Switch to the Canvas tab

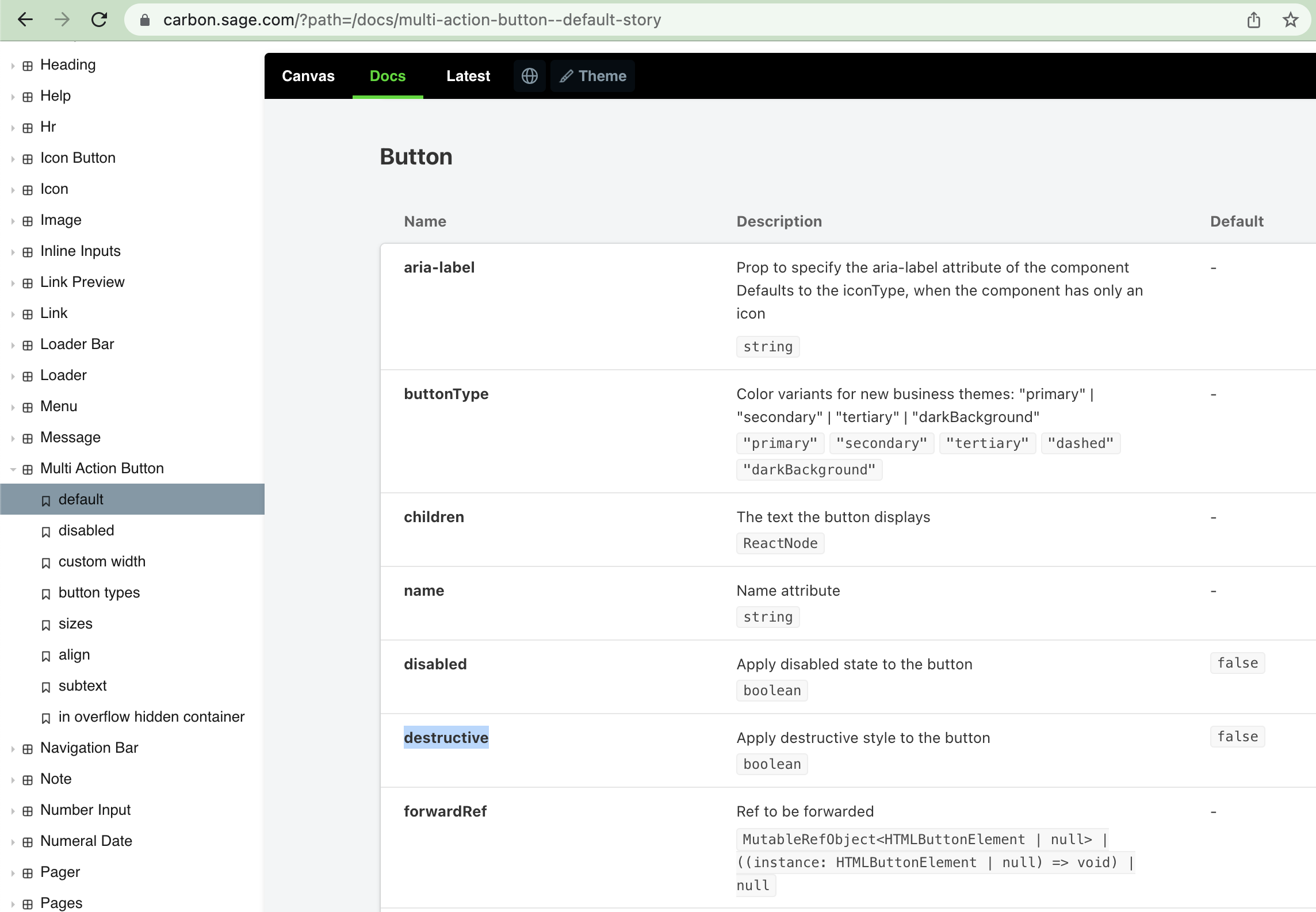pos(308,75)
